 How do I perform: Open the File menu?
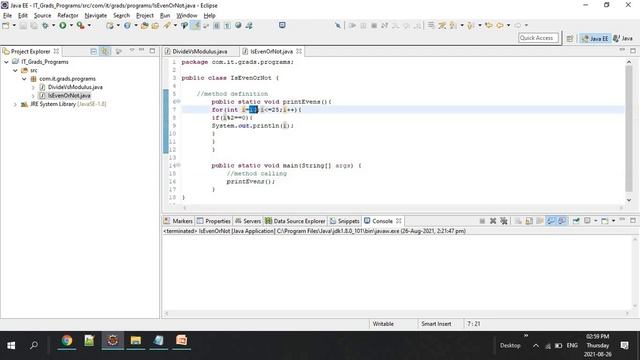(x=7, y=16)
